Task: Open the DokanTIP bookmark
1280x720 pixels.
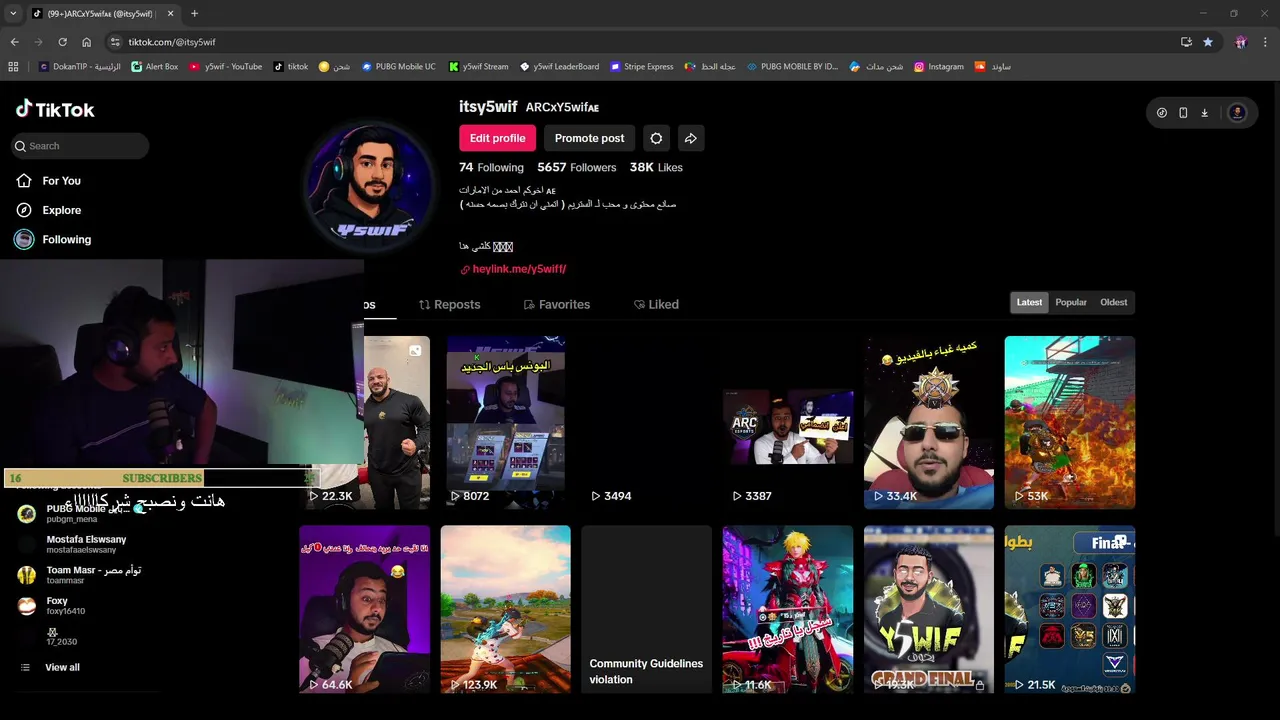Action: coord(80,67)
